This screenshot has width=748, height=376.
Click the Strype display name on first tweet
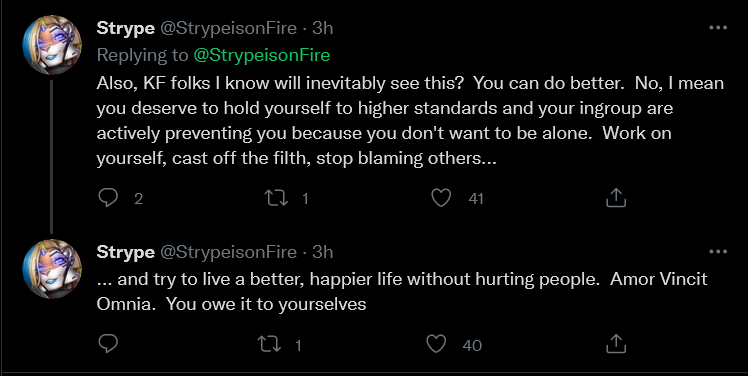coord(125,29)
